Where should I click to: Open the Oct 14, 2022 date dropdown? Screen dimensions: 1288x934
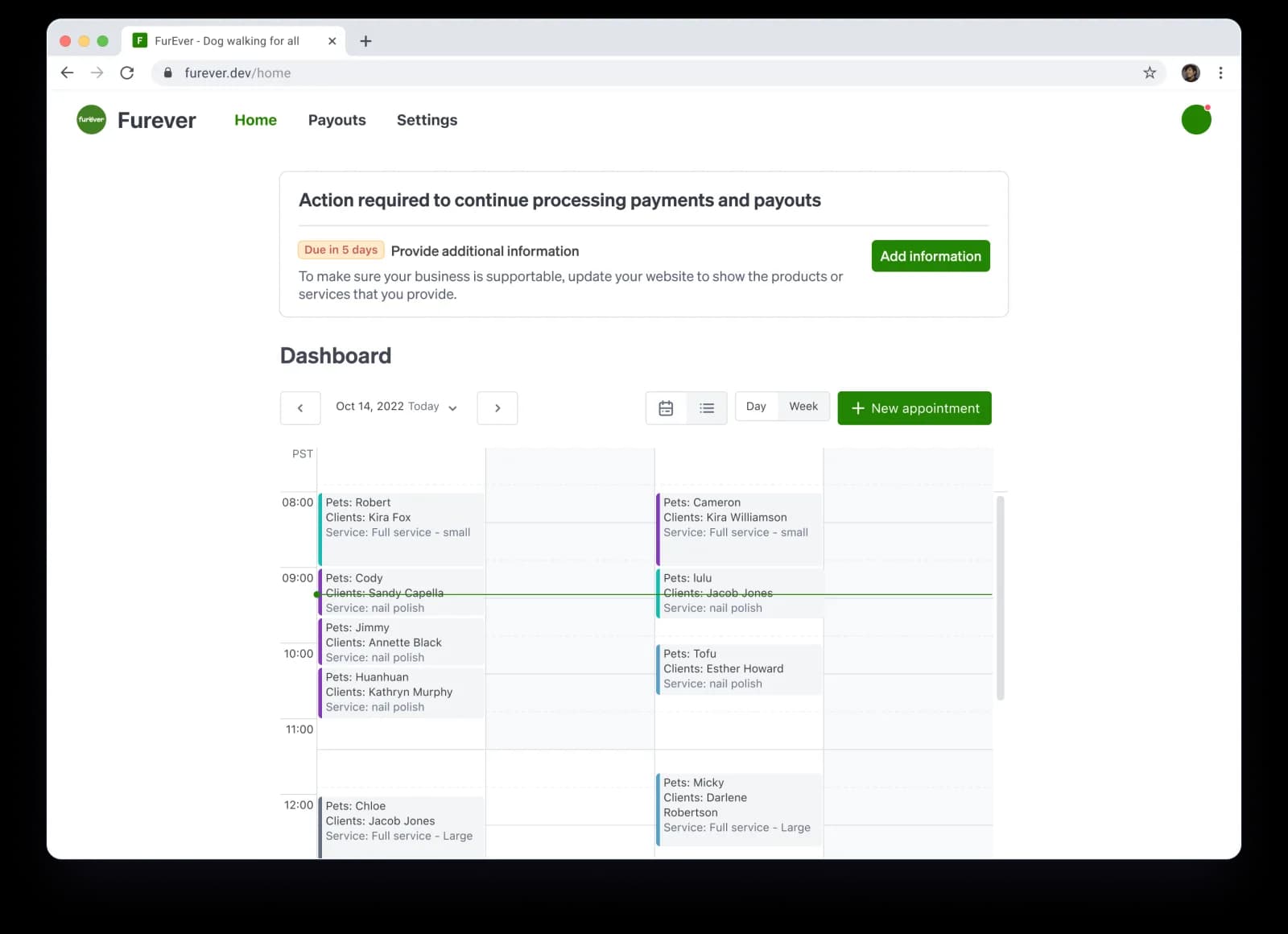[396, 407]
